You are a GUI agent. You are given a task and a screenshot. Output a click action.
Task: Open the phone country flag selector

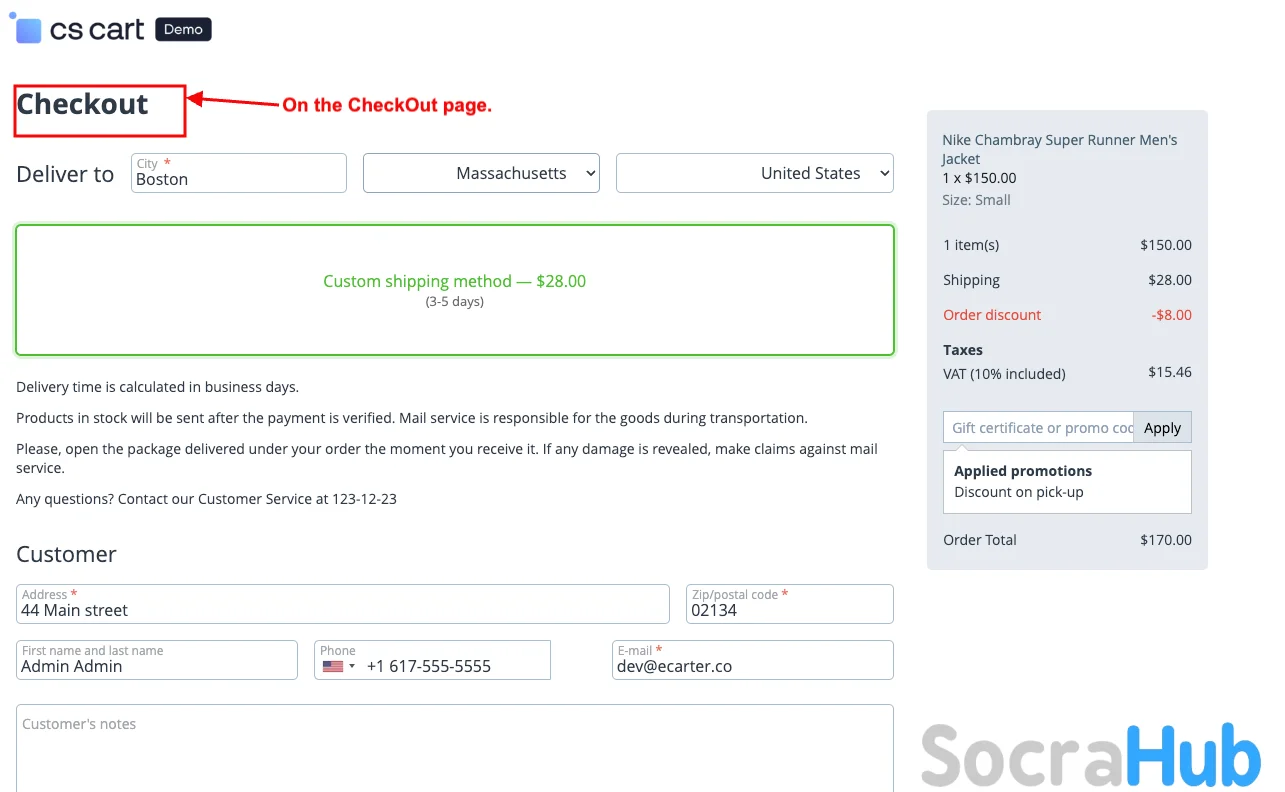point(333,666)
